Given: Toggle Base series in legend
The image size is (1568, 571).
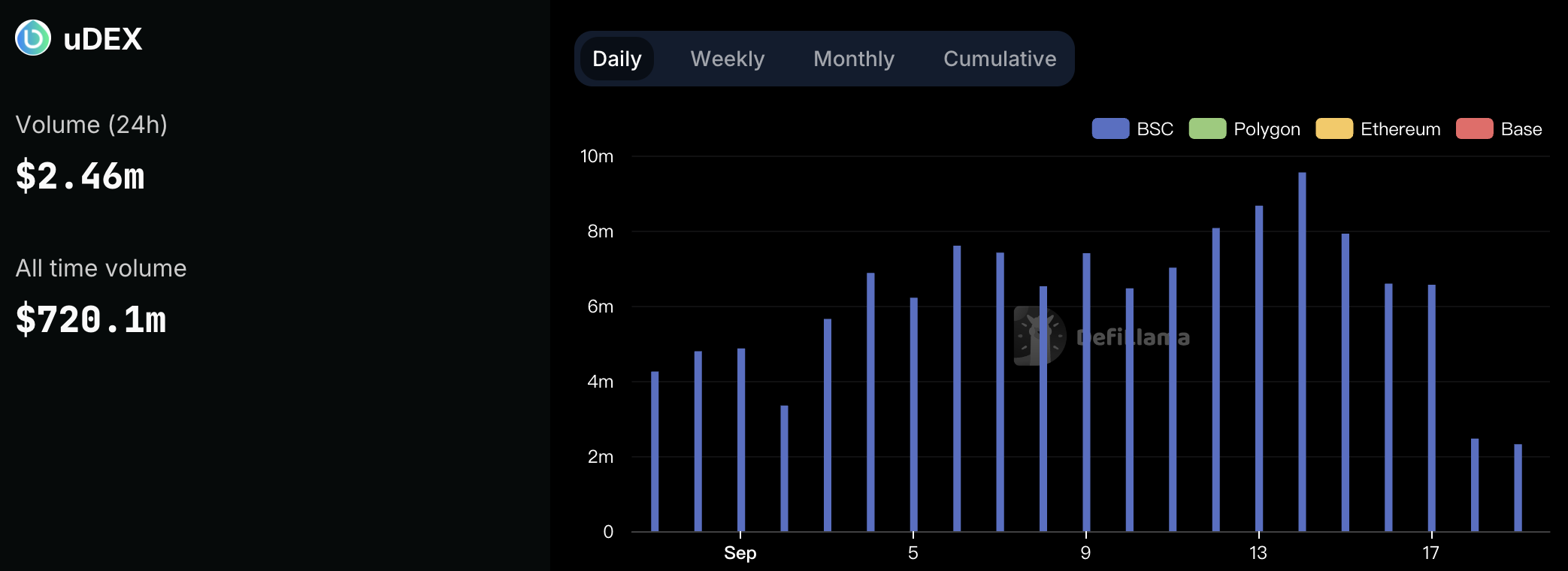Looking at the screenshot, I should 1499,129.
